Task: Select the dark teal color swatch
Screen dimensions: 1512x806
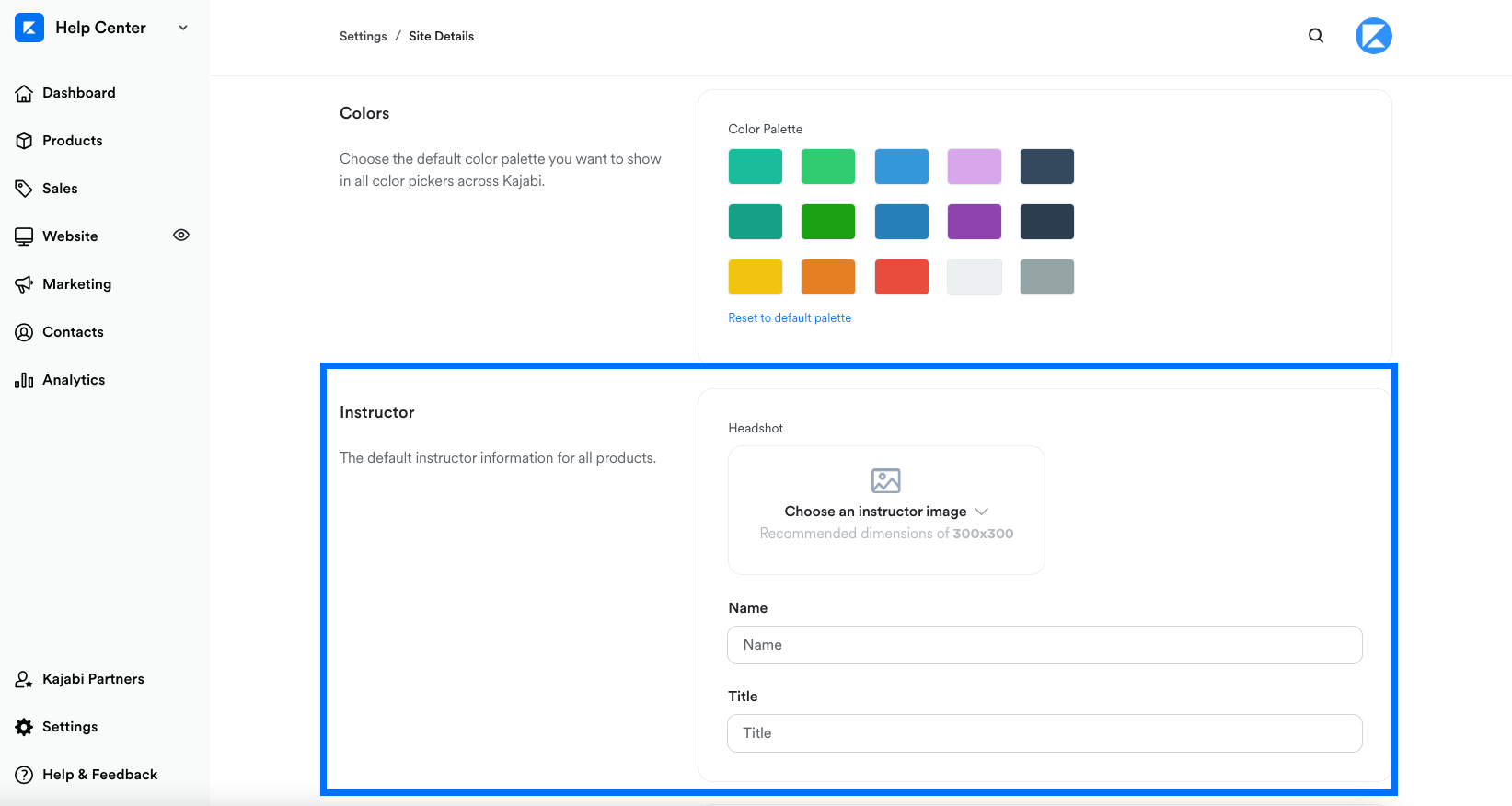Action: click(x=756, y=222)
